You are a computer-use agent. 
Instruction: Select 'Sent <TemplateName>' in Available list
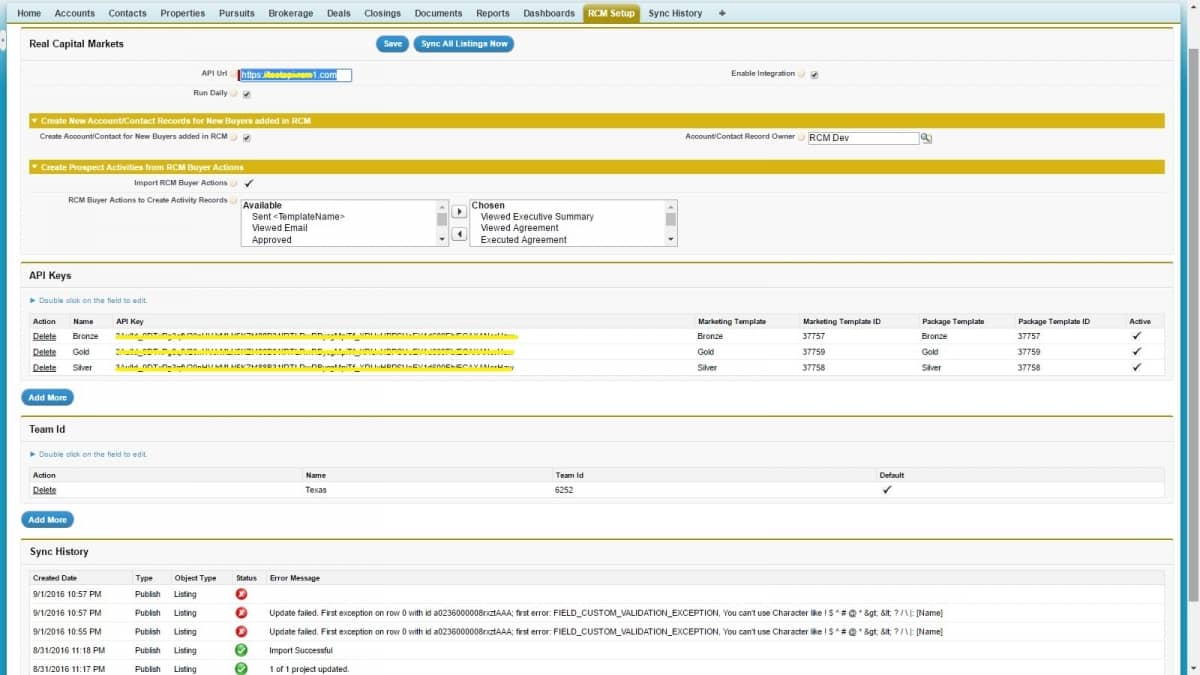point(298,216)
